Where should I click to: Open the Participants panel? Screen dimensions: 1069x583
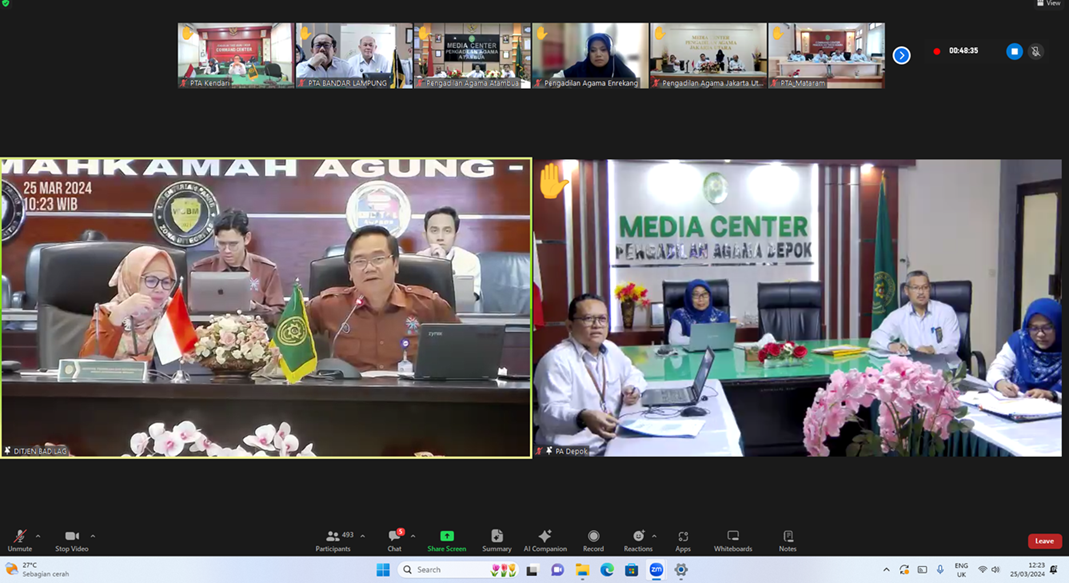click(333, 540)
